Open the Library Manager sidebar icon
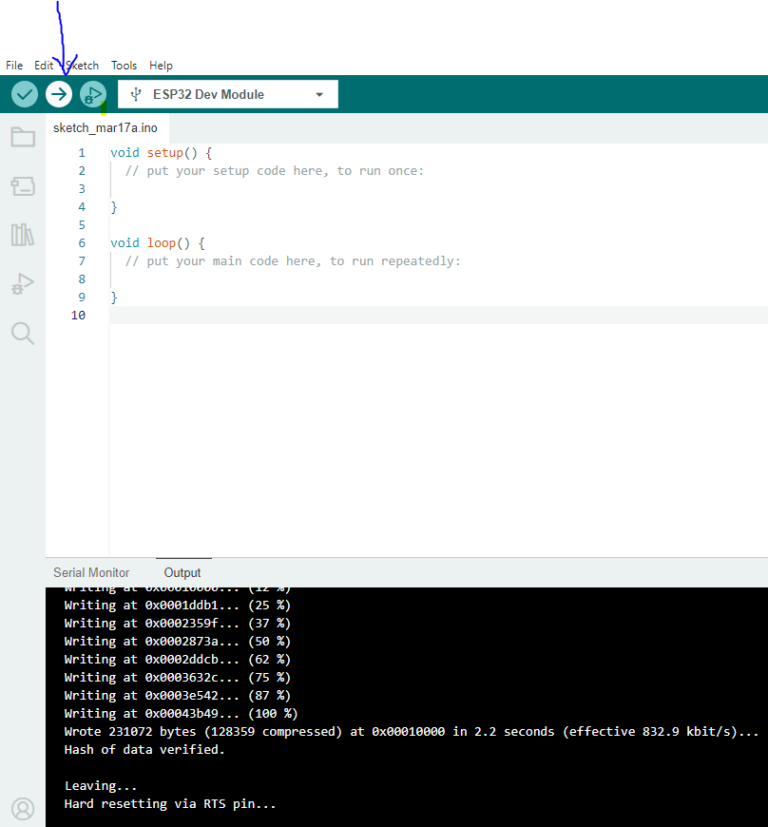Screen dimensions: 768x827 pos(22,235)
